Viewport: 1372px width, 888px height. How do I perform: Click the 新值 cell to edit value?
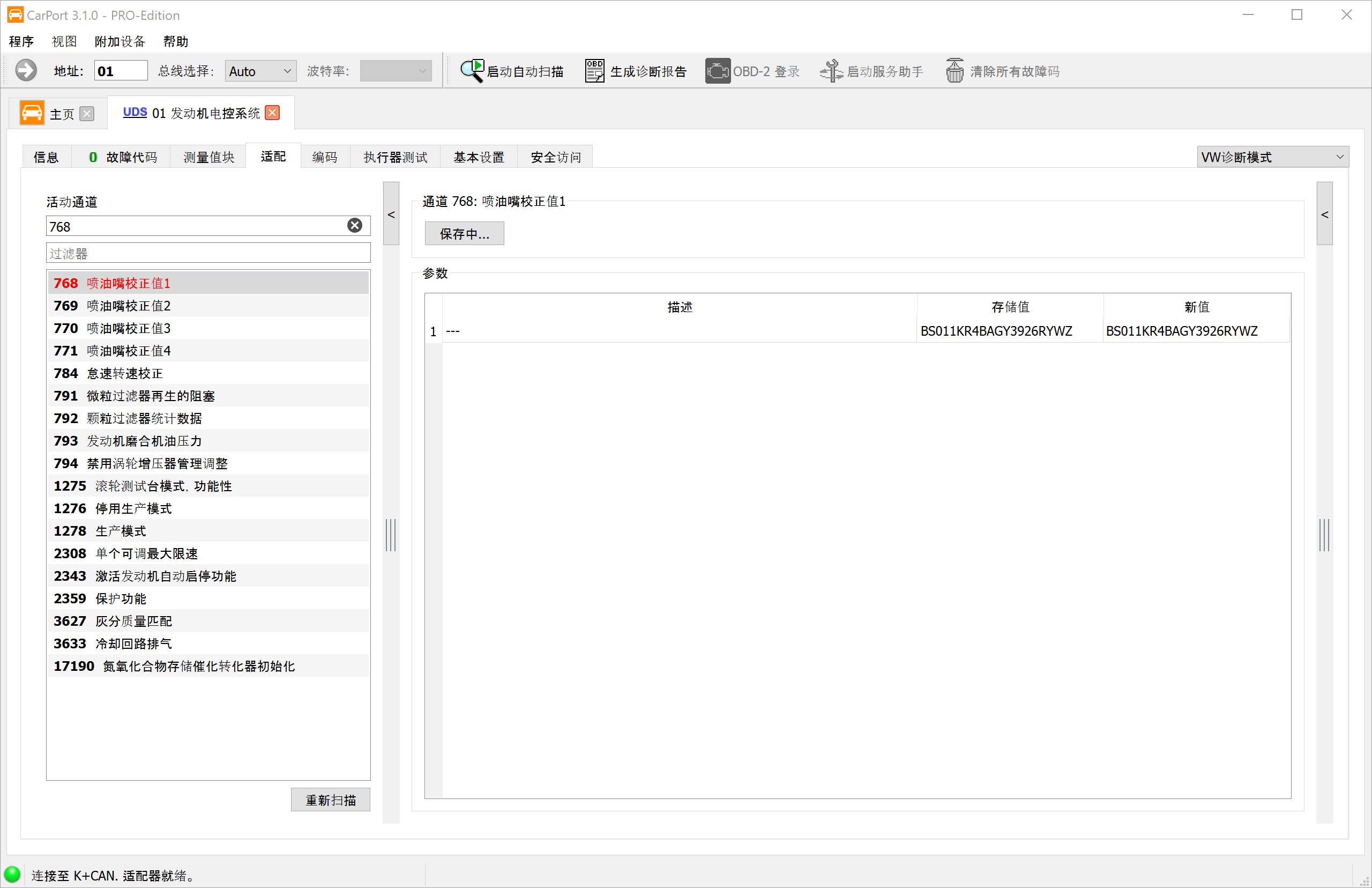click(1196, 330)
